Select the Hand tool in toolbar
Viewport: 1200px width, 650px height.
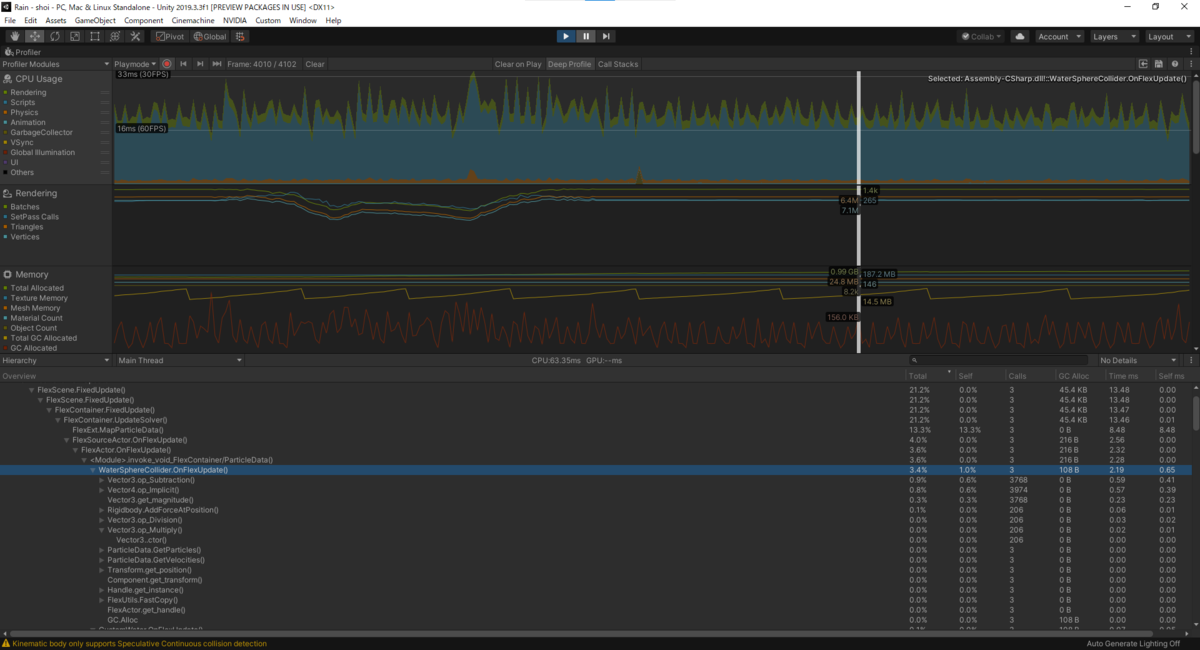14,36
